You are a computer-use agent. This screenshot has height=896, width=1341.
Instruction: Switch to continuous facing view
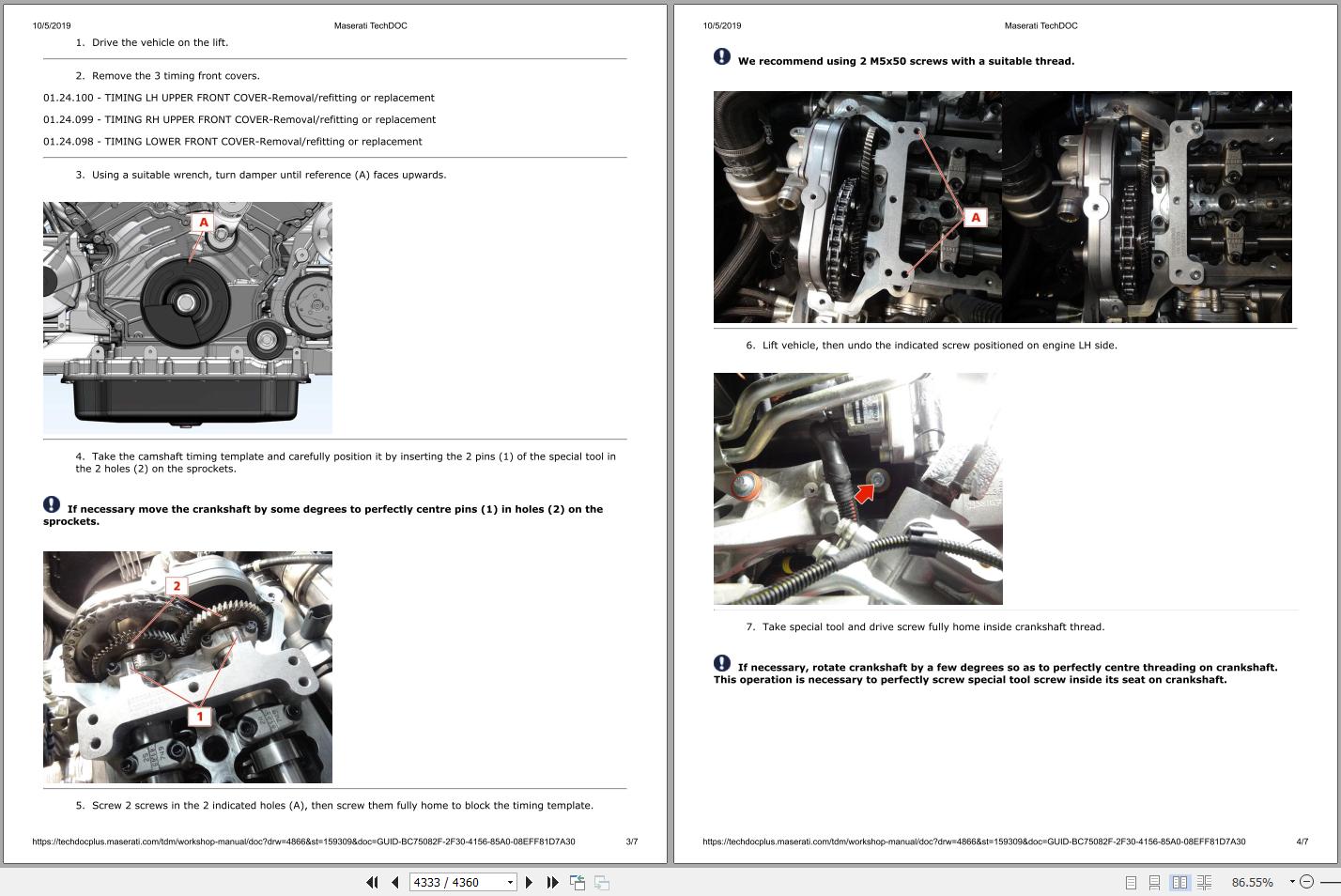(x=1204, y=882)
